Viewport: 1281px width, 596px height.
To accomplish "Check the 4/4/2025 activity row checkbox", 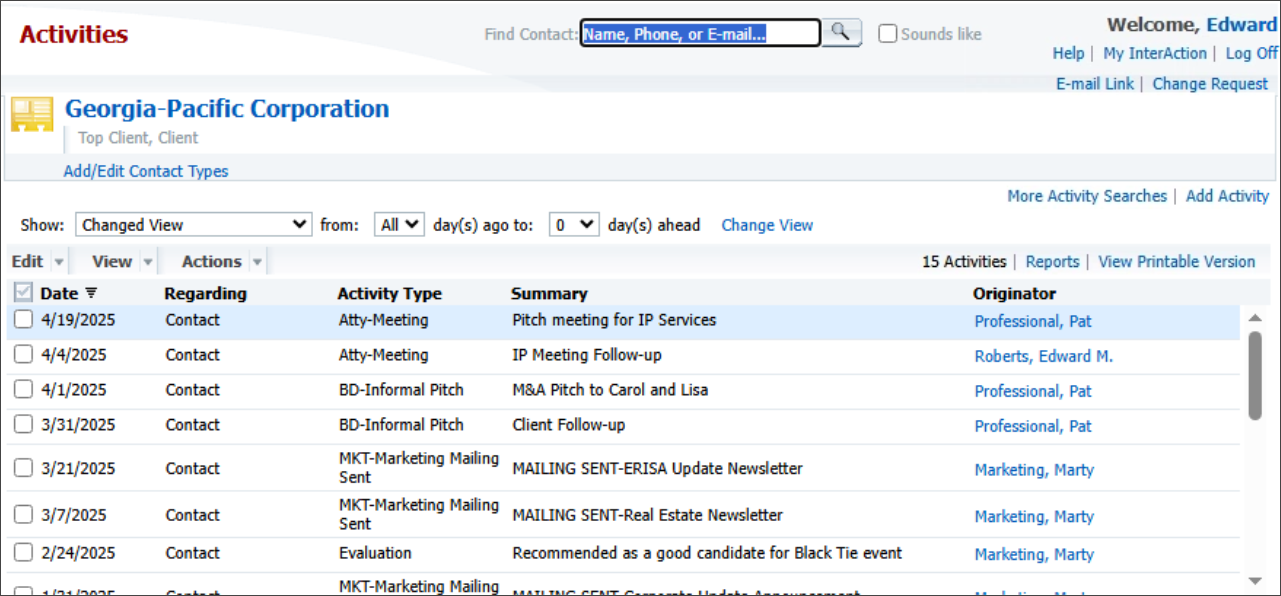I will click(x=24, y=355).
